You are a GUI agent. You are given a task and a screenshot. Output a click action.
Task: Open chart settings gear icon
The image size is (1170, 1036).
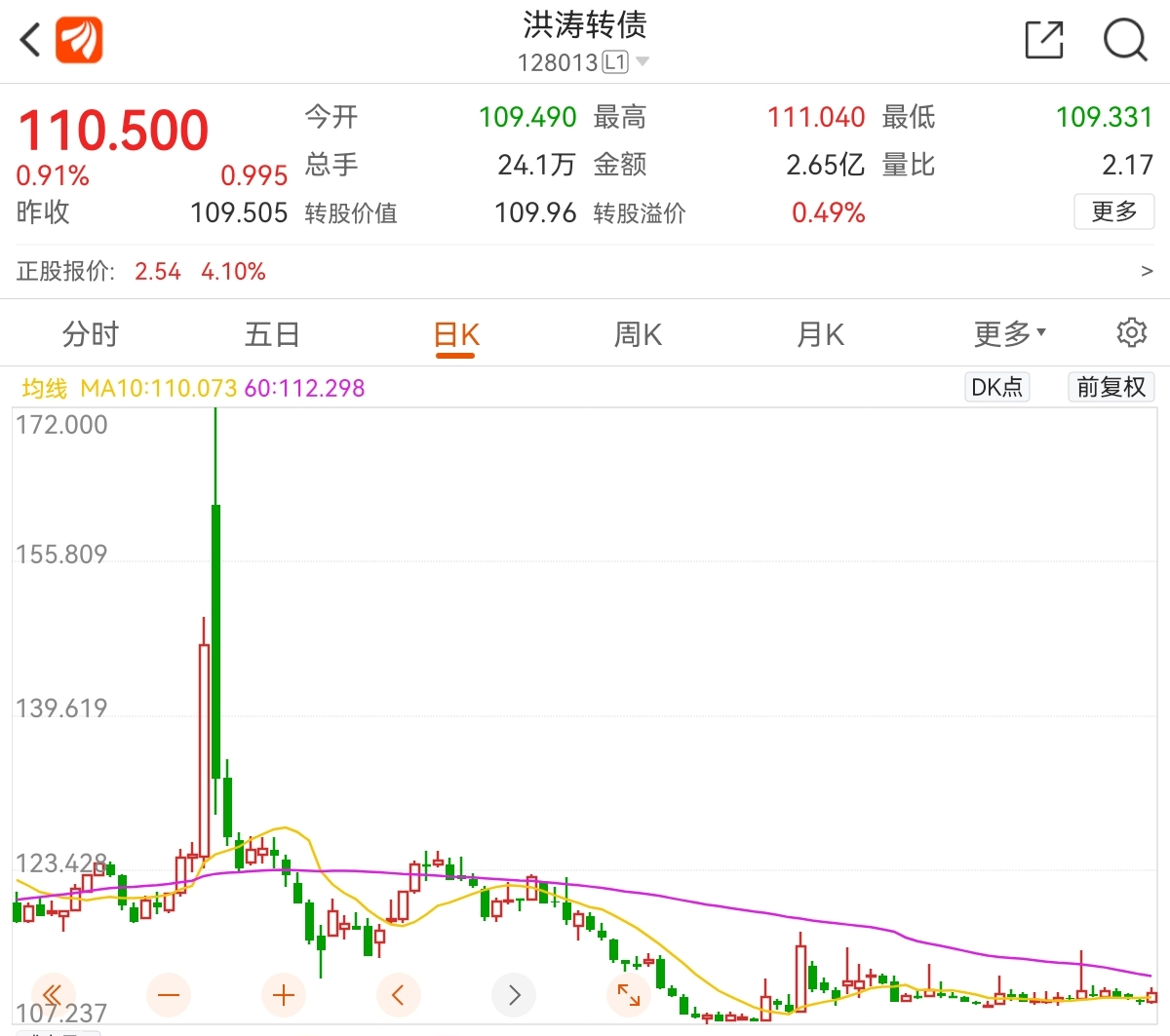coord(1131,332)
